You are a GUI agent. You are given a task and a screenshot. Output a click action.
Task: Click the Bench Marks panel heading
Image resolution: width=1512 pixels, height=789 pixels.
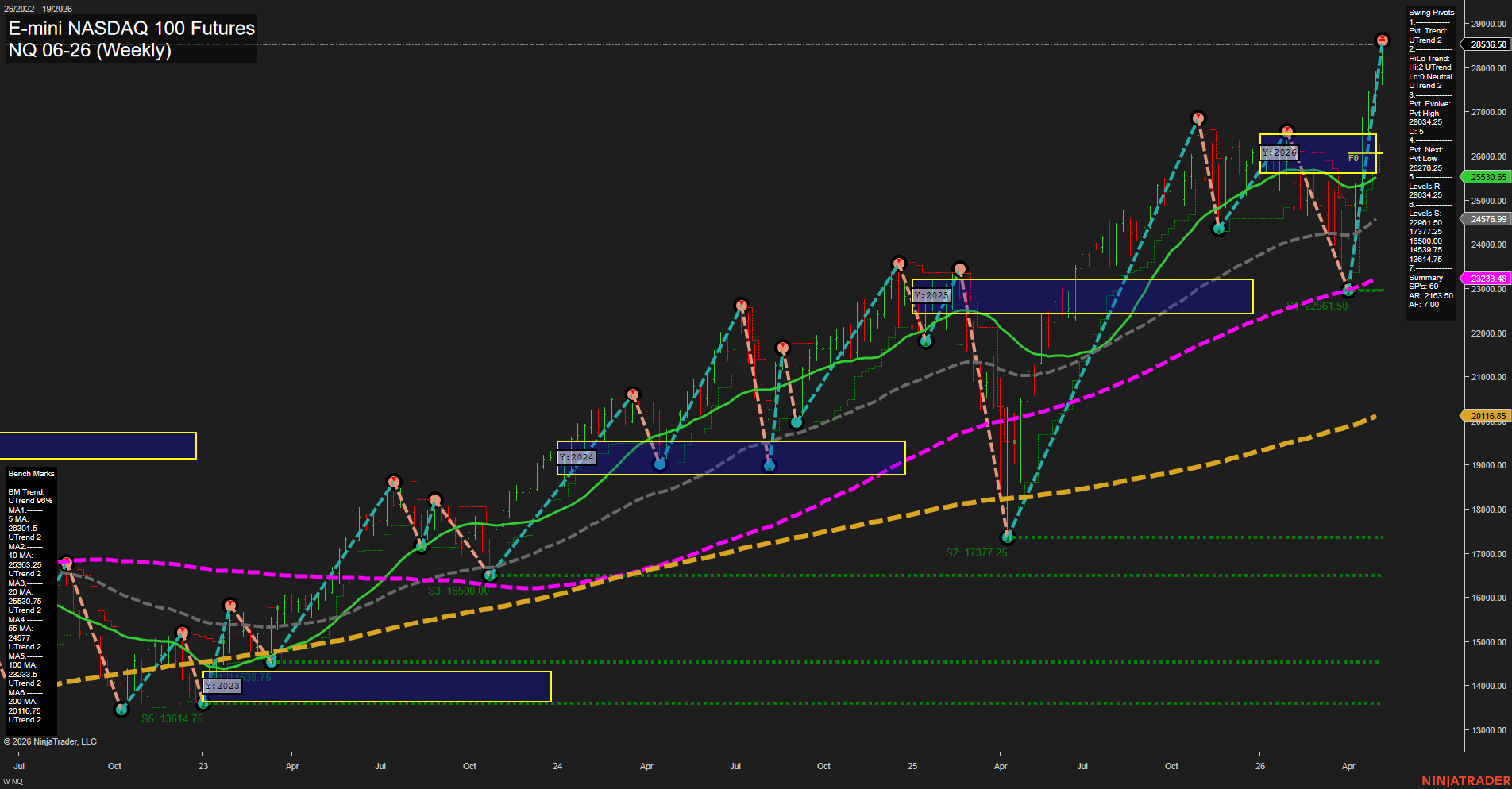click(x=32, y=474)
